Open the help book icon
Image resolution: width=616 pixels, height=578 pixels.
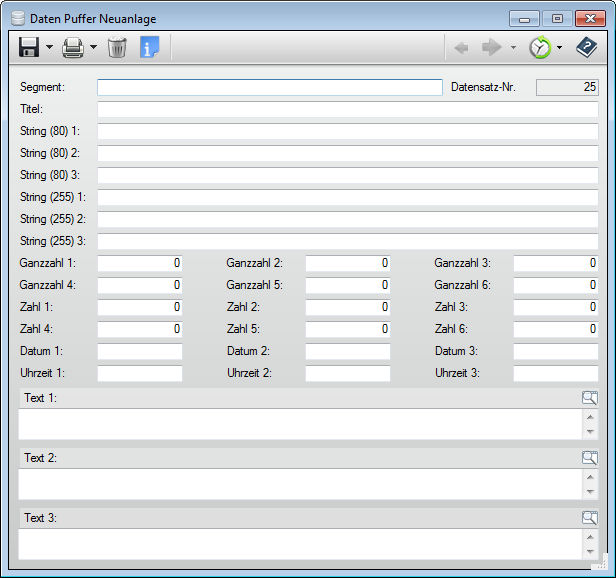[x=586, y=47]
